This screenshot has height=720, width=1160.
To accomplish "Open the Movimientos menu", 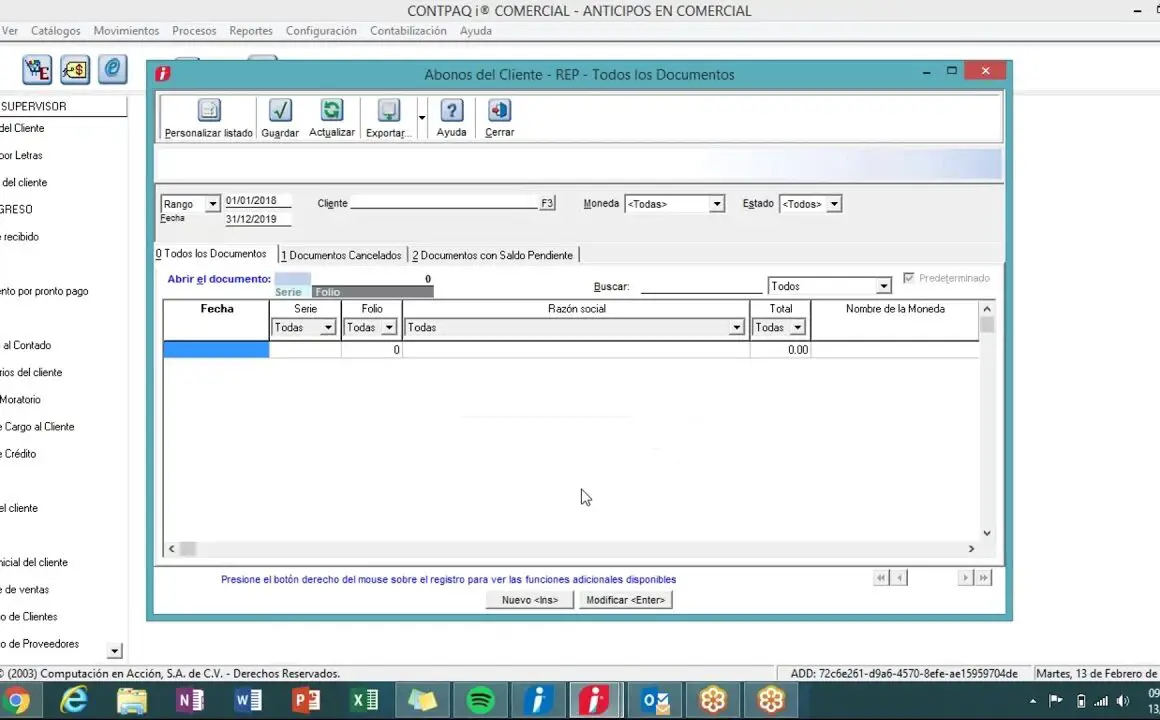I will (x=126, y=31).
